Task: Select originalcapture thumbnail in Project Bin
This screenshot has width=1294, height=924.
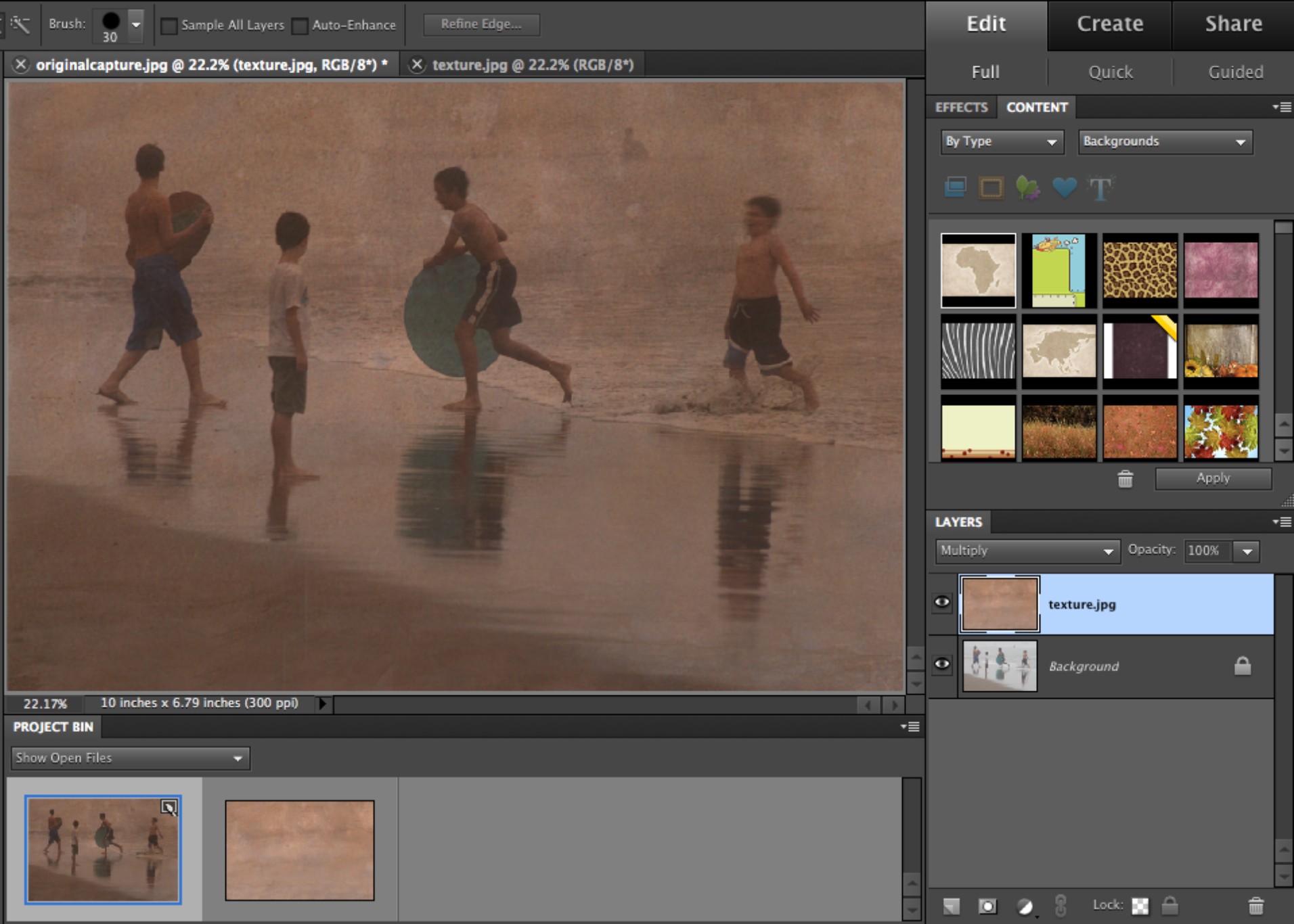Action: pos(104,850)
